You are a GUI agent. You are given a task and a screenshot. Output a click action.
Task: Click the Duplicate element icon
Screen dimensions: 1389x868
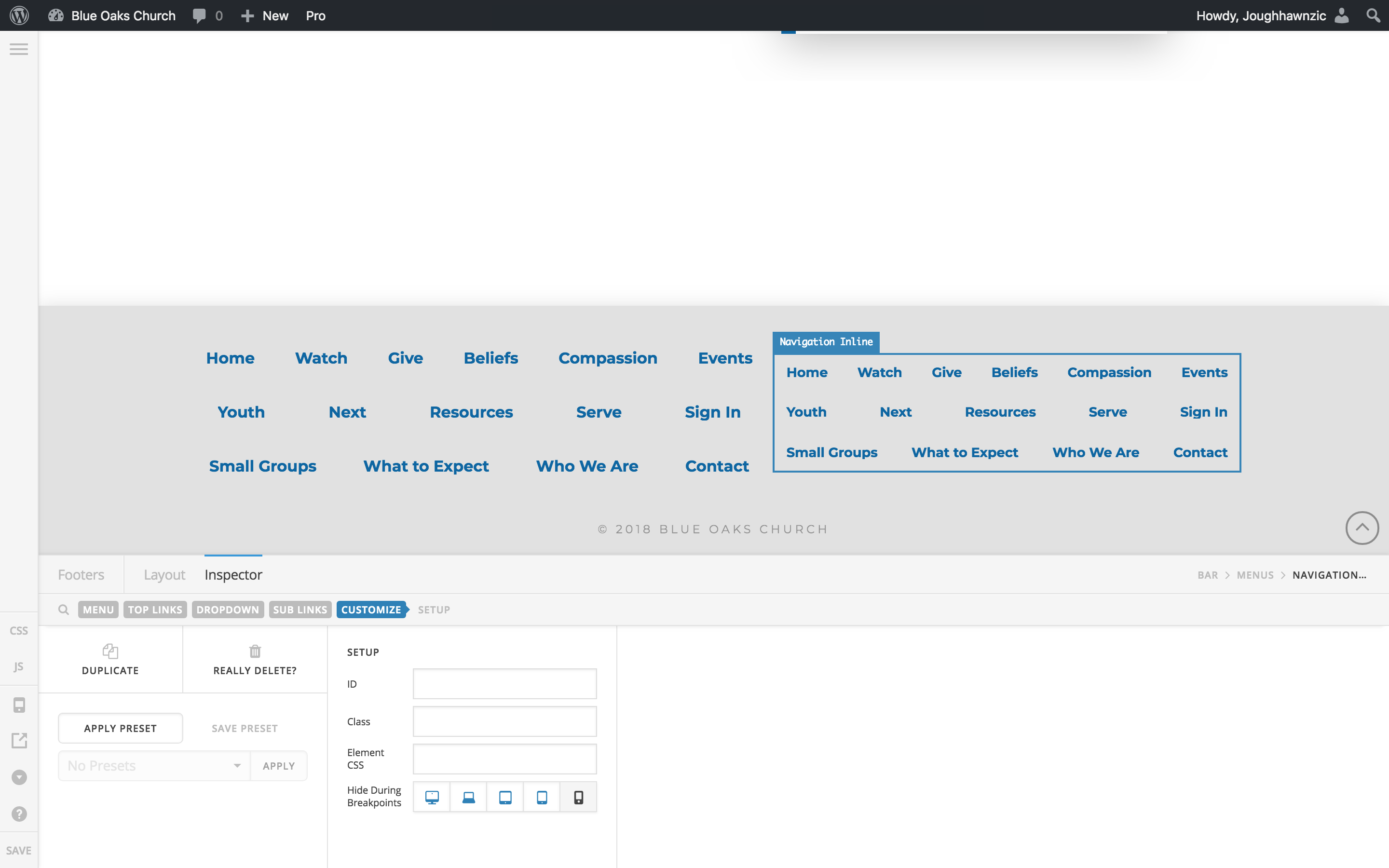click(110, 651)
